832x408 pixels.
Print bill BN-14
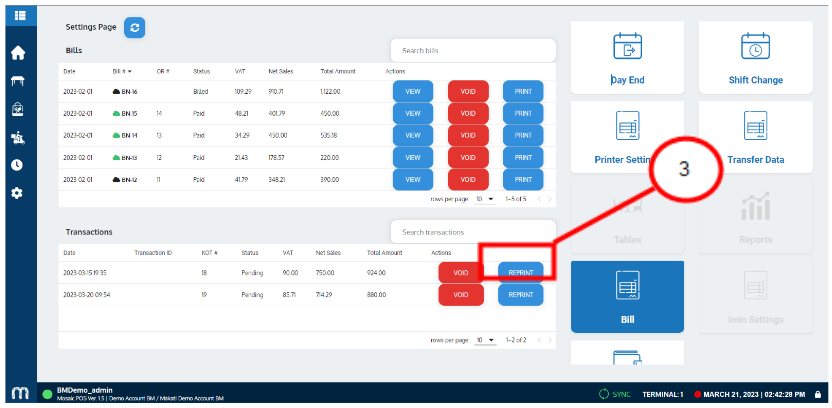coord(523,136)
